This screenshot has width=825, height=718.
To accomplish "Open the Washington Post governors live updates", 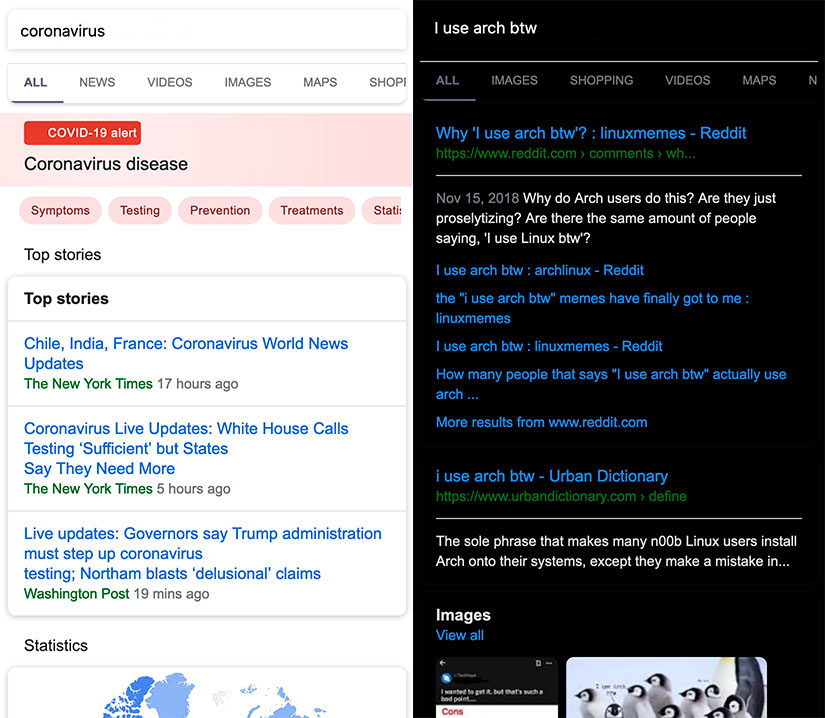I will click(x=202, y=553).
